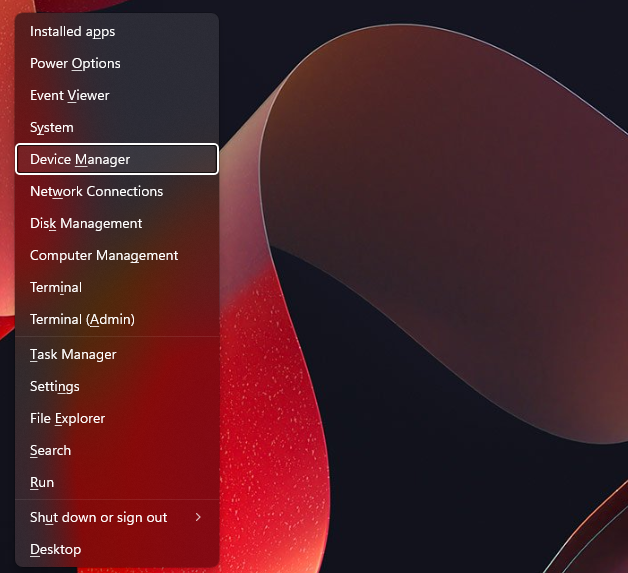Click the highlighted Device Manager item
The width and height of the screenshot is (628, 573).
tap(117, 159)
